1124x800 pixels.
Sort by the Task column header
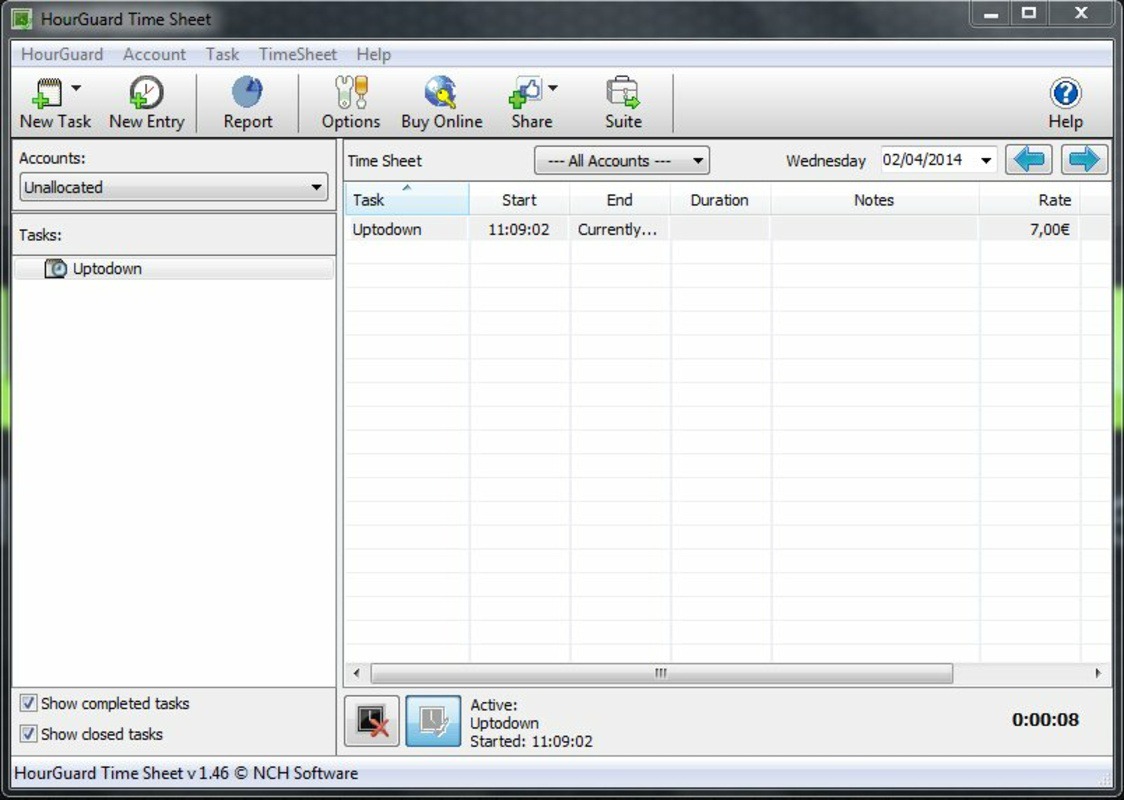[406, 199]
